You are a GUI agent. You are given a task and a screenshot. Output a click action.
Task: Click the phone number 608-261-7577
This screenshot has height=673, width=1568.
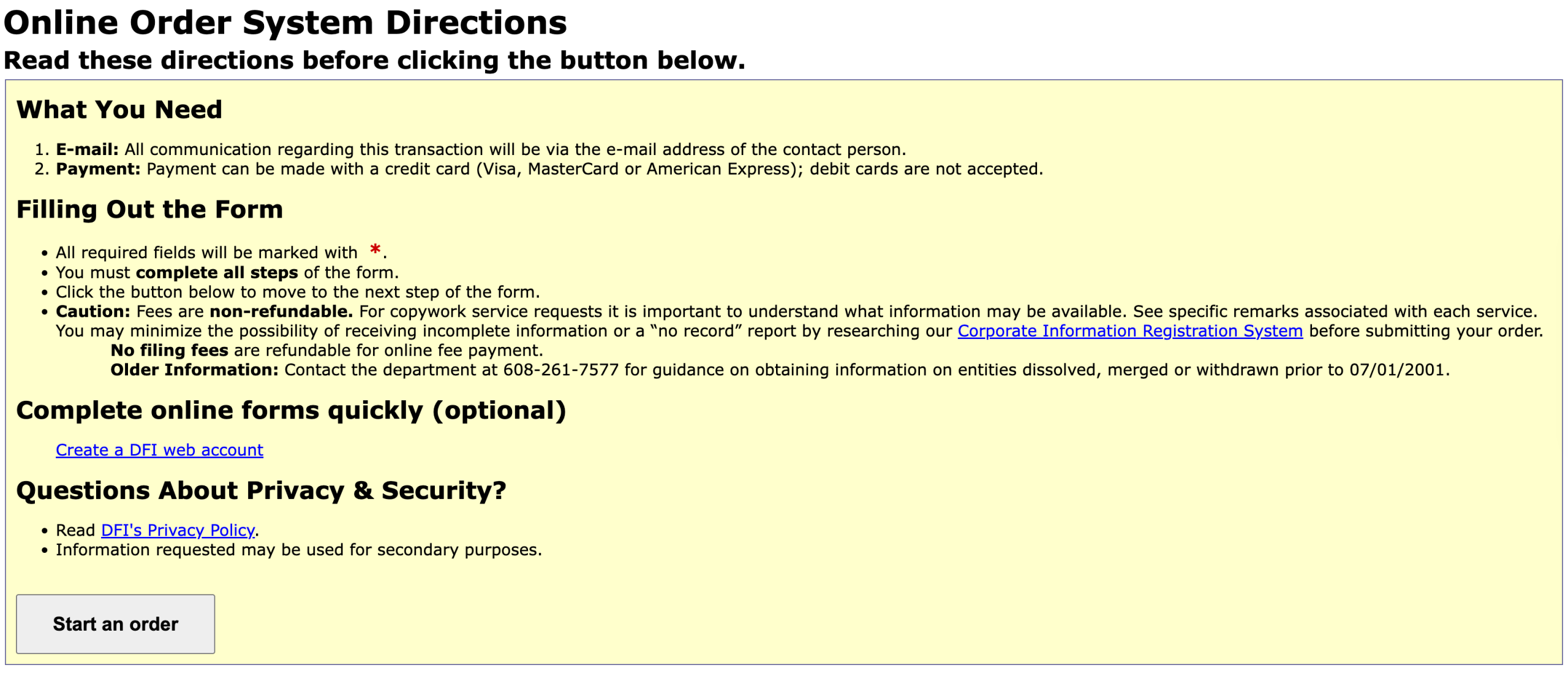[x=560, y=370]
